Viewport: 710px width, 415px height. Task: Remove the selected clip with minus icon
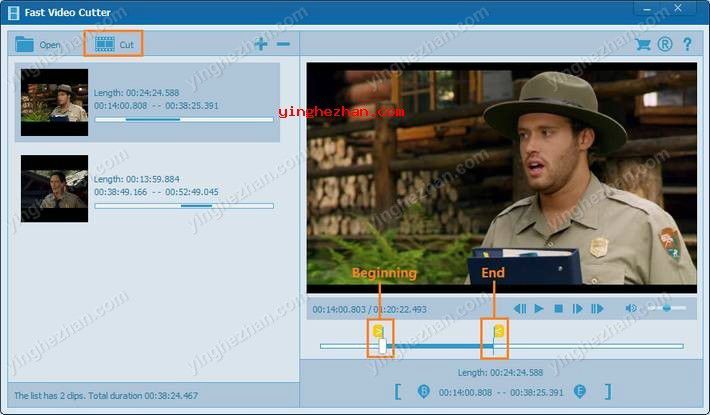point(283,44)
